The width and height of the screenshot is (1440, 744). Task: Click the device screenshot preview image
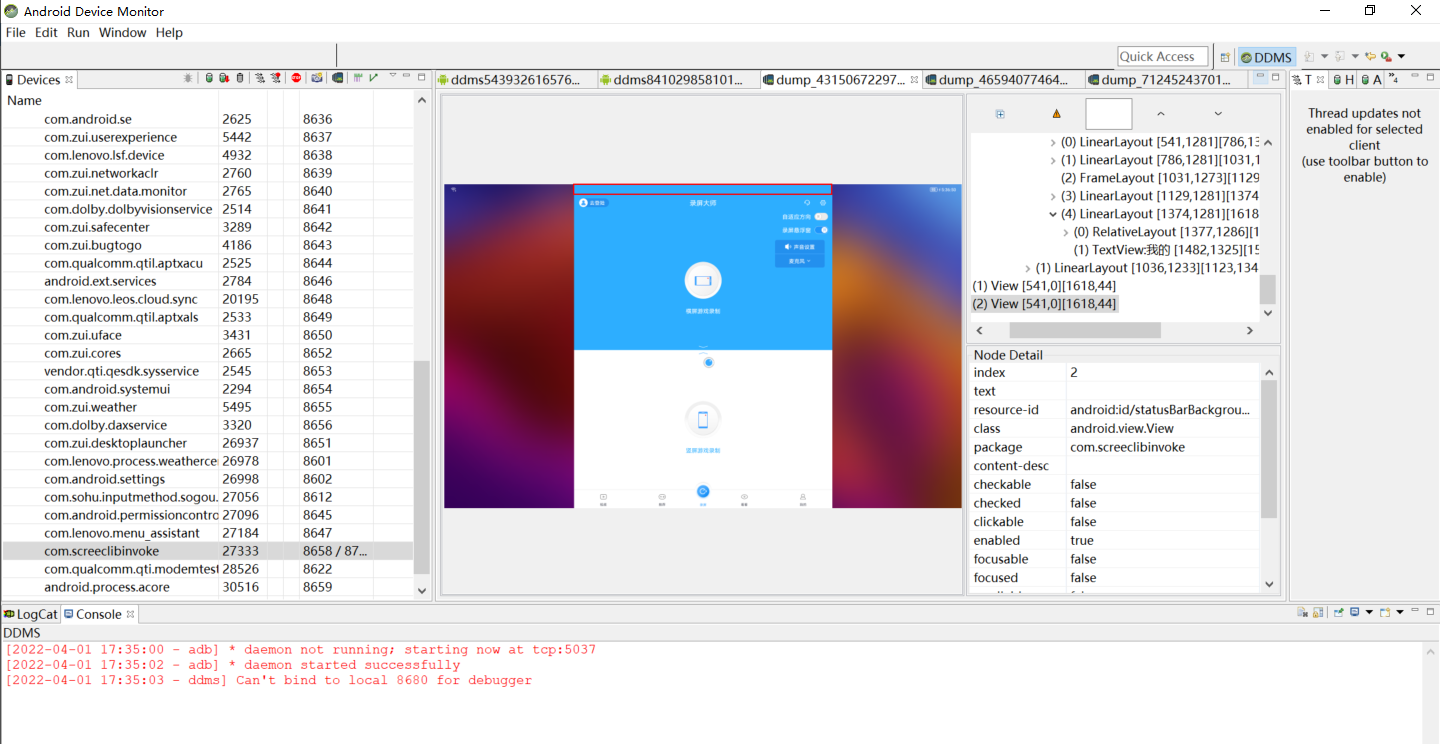click(702, 346)
